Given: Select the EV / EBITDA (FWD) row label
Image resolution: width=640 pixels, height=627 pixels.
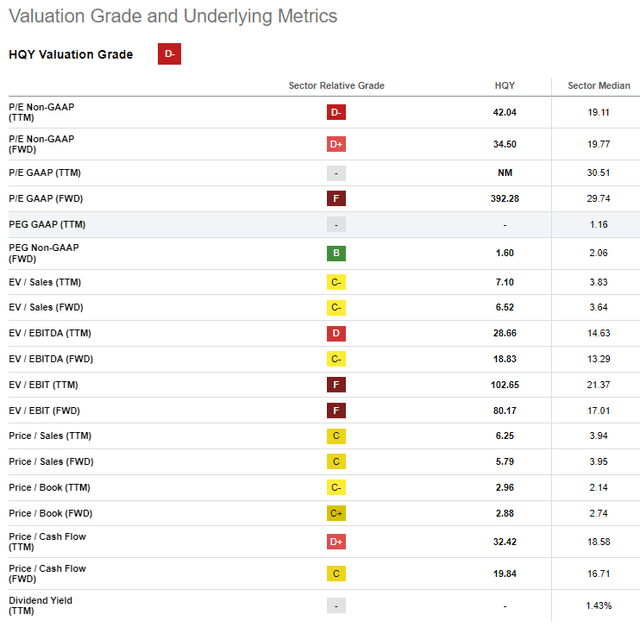Looking at the screenshot, I should (x=51, y=359).
